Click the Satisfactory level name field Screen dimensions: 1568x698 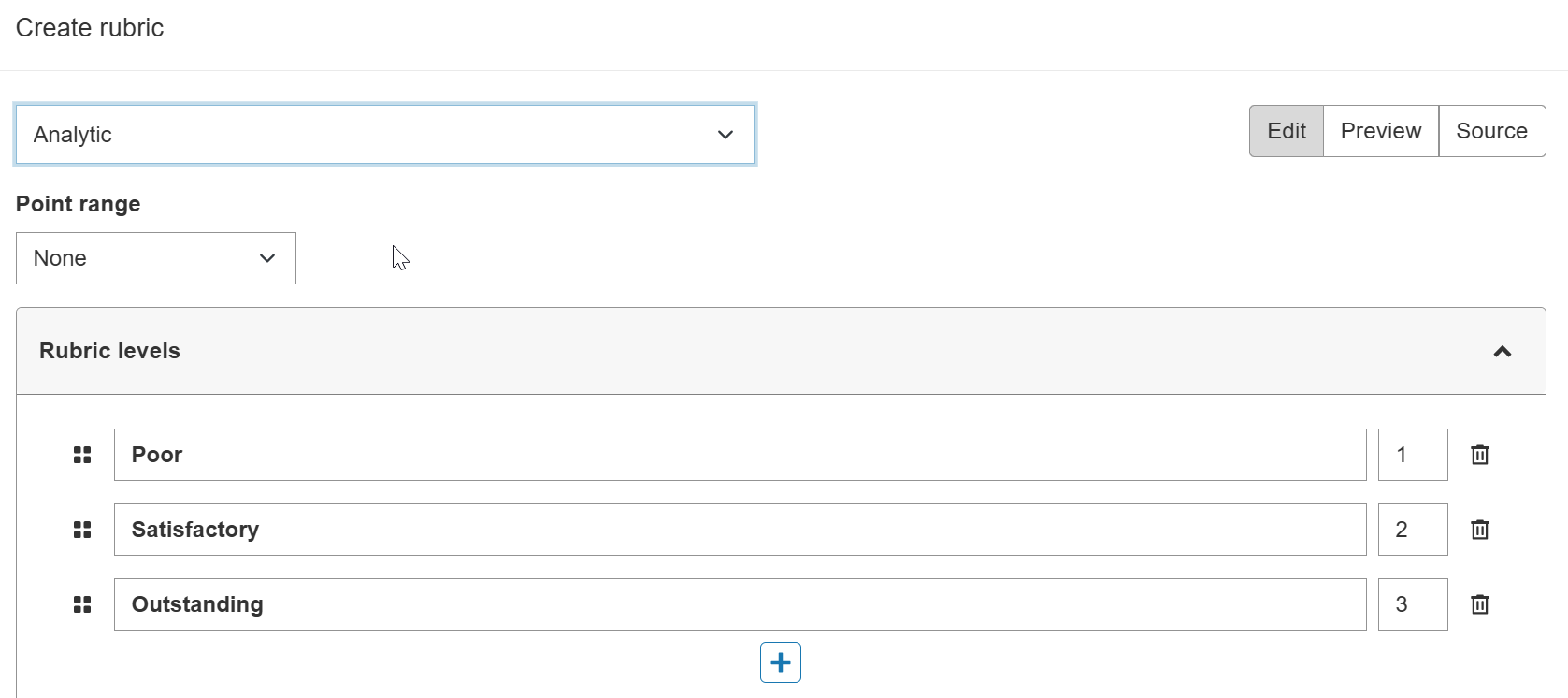coord(739,530)
